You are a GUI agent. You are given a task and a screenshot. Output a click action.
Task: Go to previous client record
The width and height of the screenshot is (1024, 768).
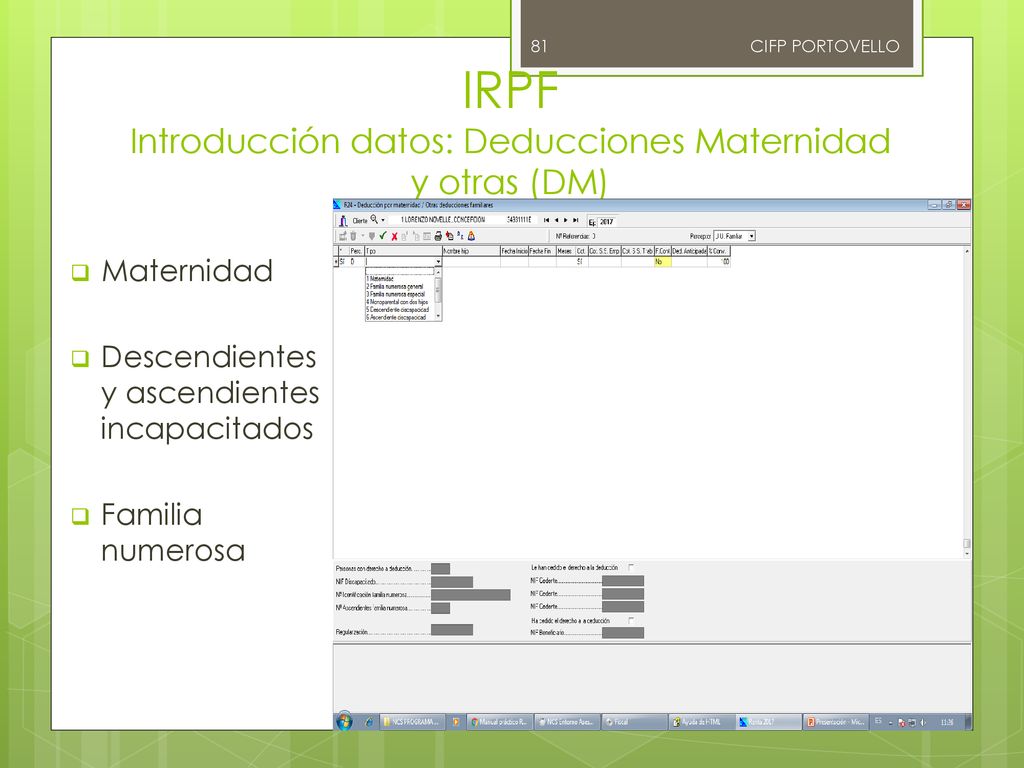click(556, 220)
